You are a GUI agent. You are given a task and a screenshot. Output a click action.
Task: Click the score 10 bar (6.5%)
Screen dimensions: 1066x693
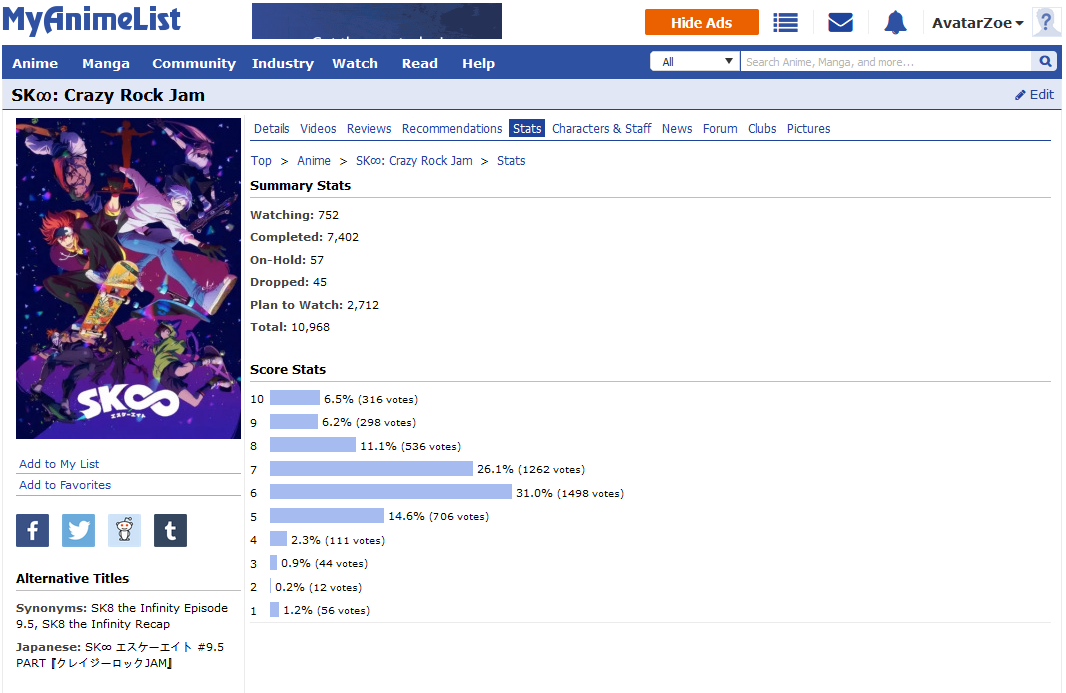294,399
